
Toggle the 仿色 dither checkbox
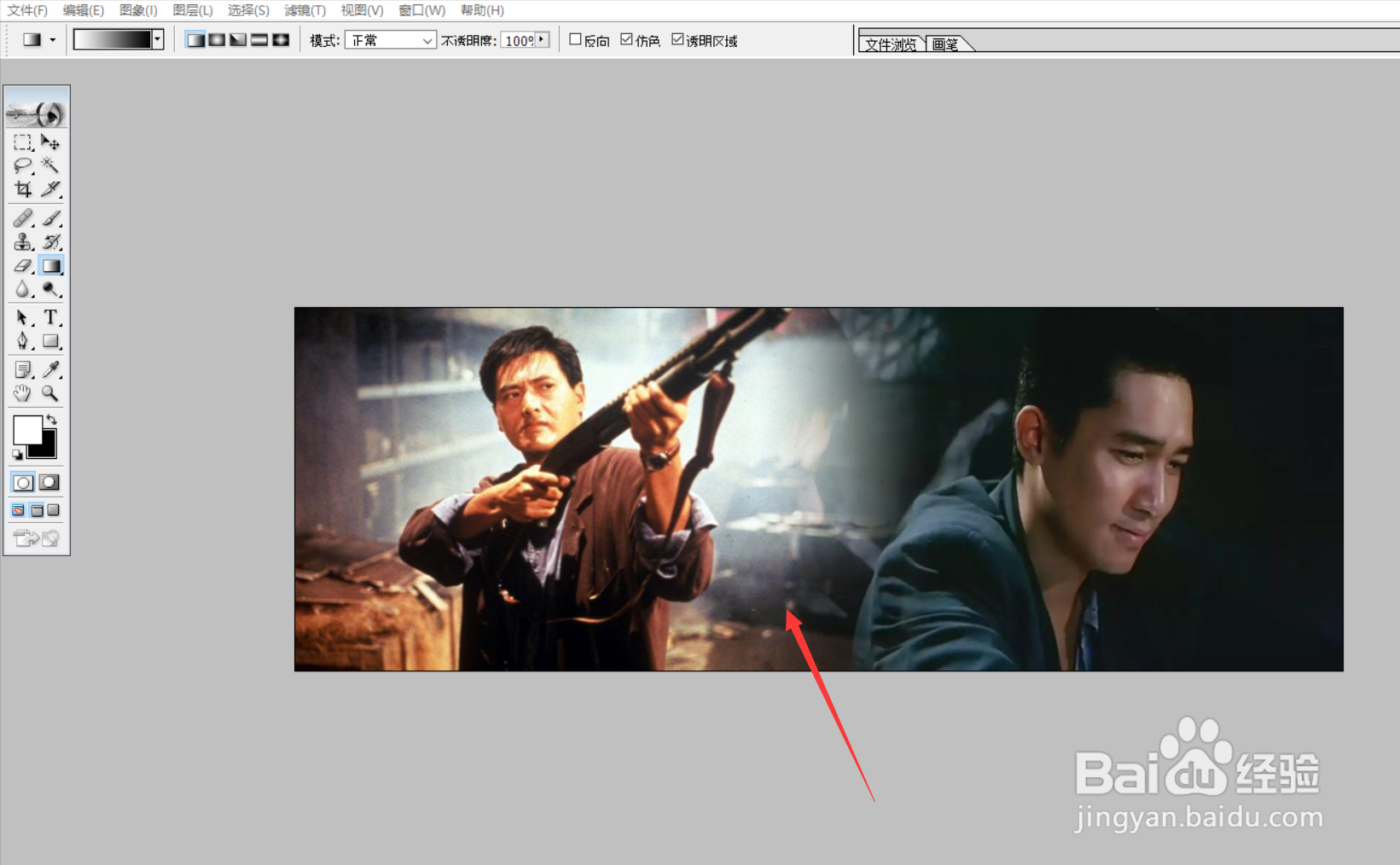(626, 39)
